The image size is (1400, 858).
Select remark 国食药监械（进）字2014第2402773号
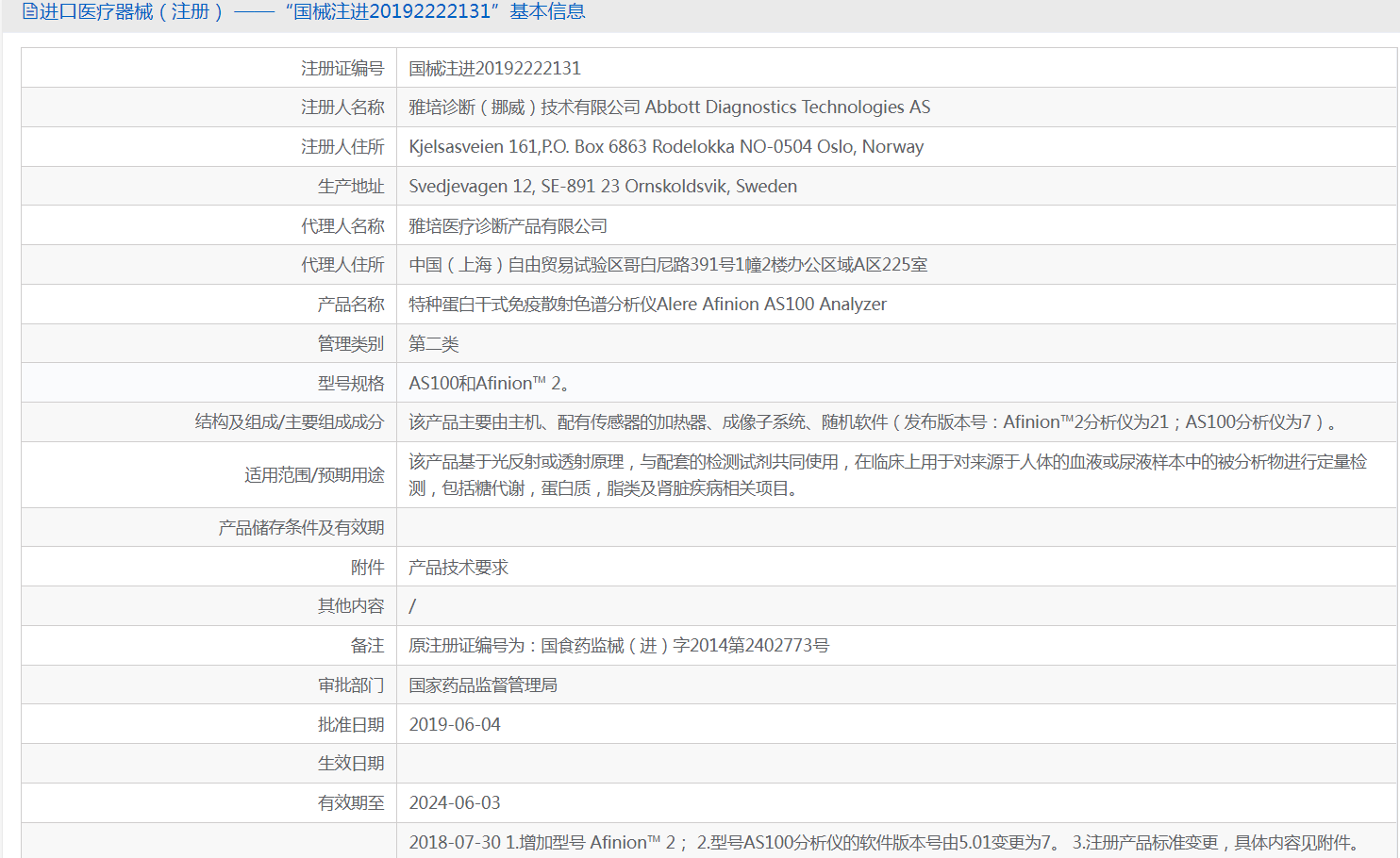pyautogui.click(x=685, y=646)
